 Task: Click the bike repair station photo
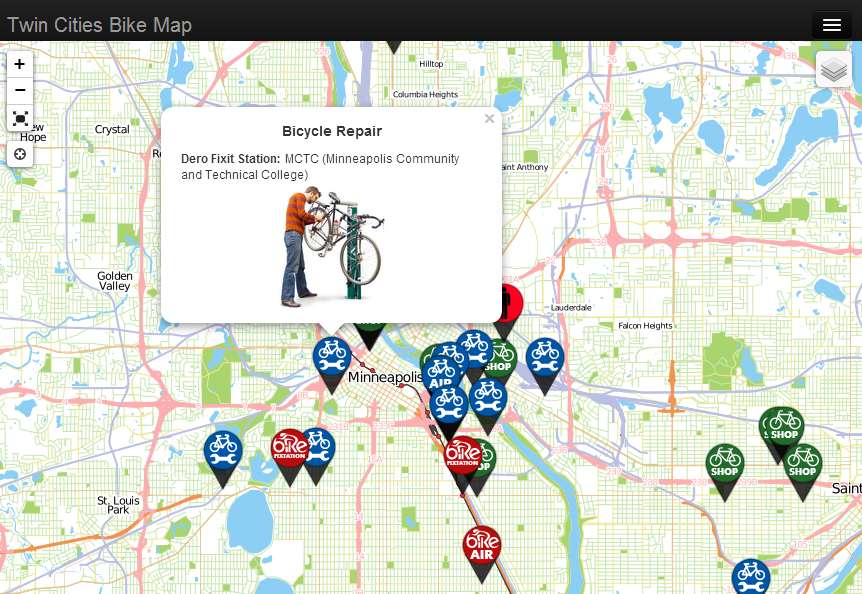[331, 247]
